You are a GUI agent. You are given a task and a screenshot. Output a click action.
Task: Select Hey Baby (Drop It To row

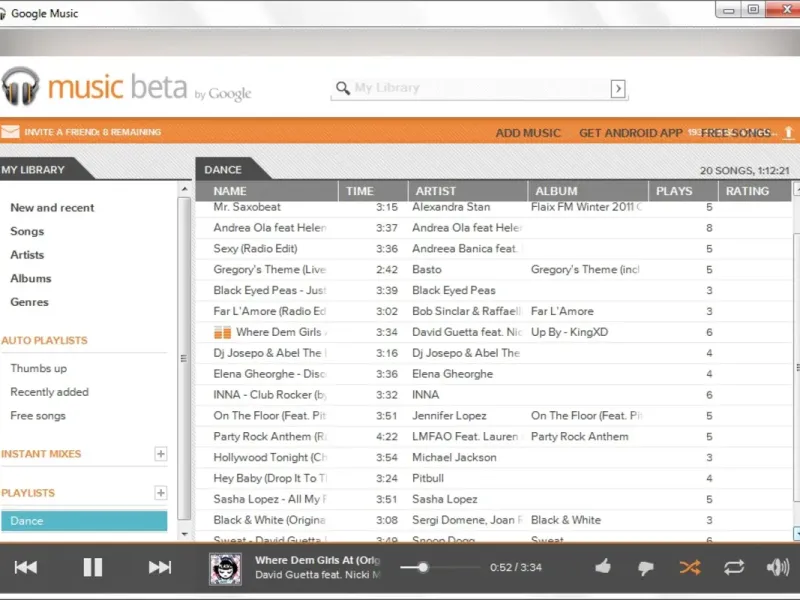(x=494, y=479)
